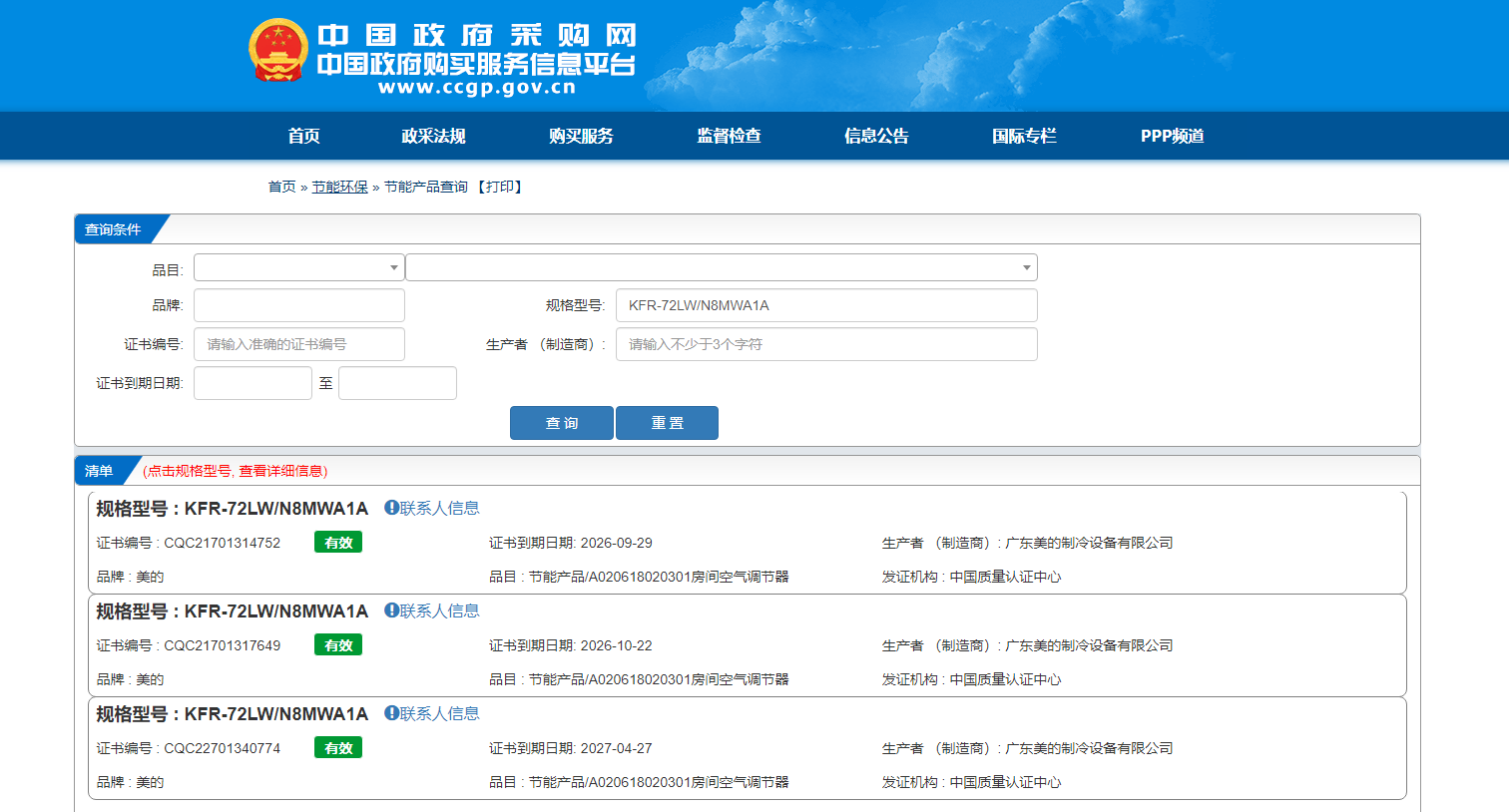The image size is (1509, 812).
Task: Click certificate number text CQC22701340774
Action: (223, 748)
